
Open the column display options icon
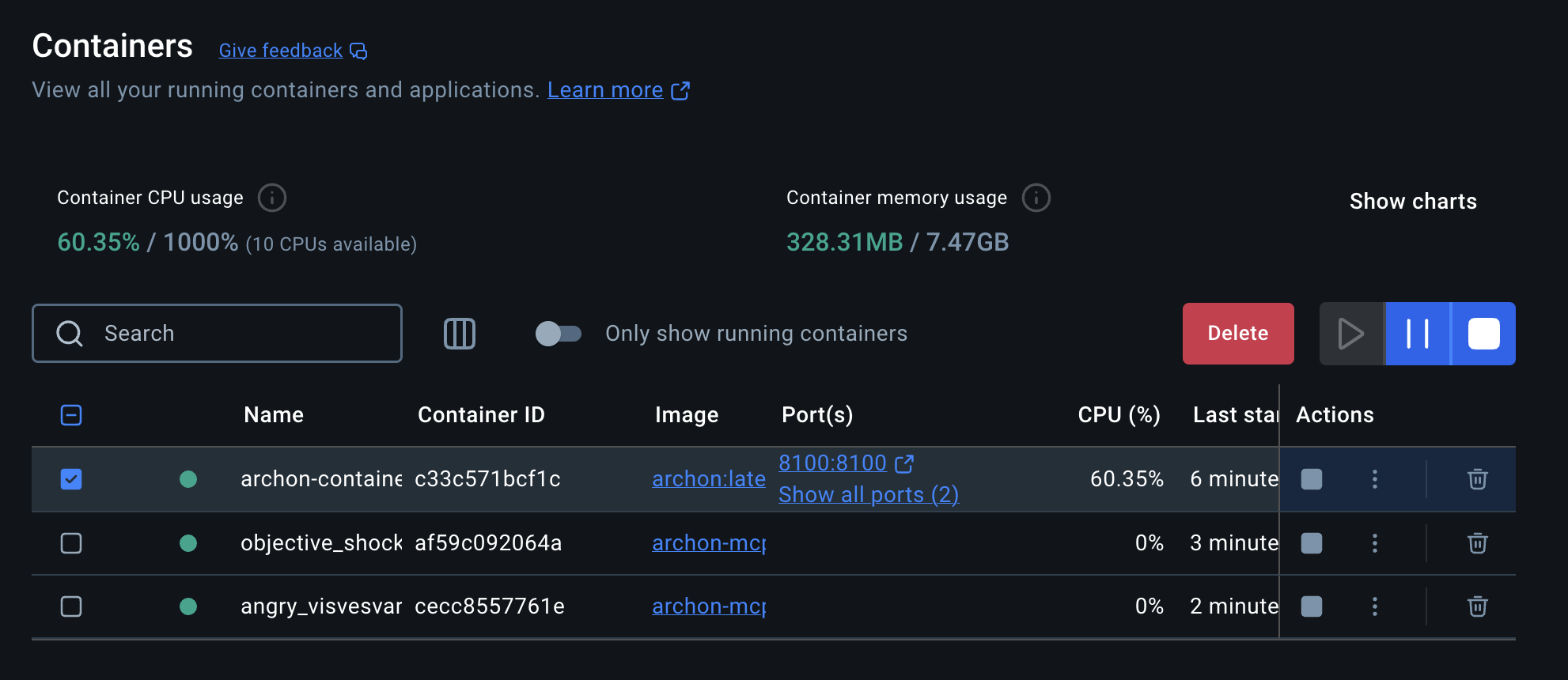(x=459, y=334)
